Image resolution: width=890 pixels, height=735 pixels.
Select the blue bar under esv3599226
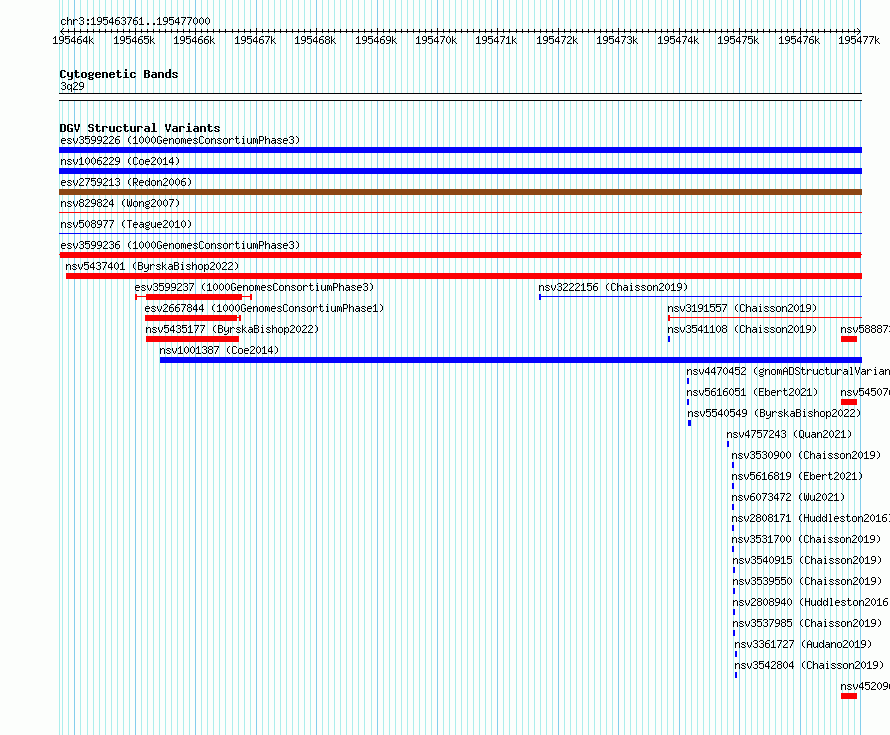click(460, 150)
